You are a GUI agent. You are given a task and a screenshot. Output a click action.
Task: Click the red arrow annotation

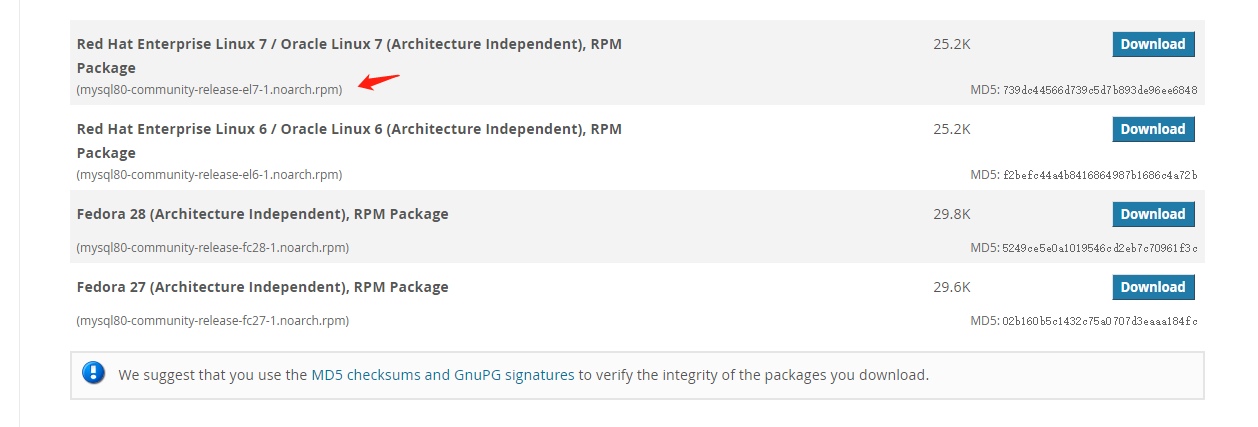[x=379, y=81]
